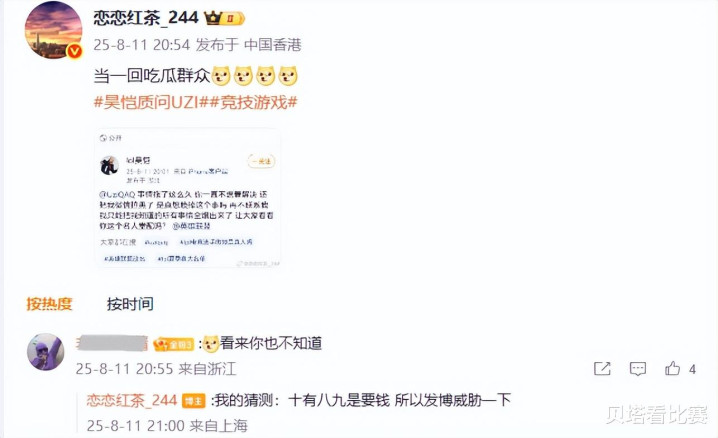Open 恋恋红茶_244 profile avatar
The width and height of the screenshot is (718, 438).
53,30
